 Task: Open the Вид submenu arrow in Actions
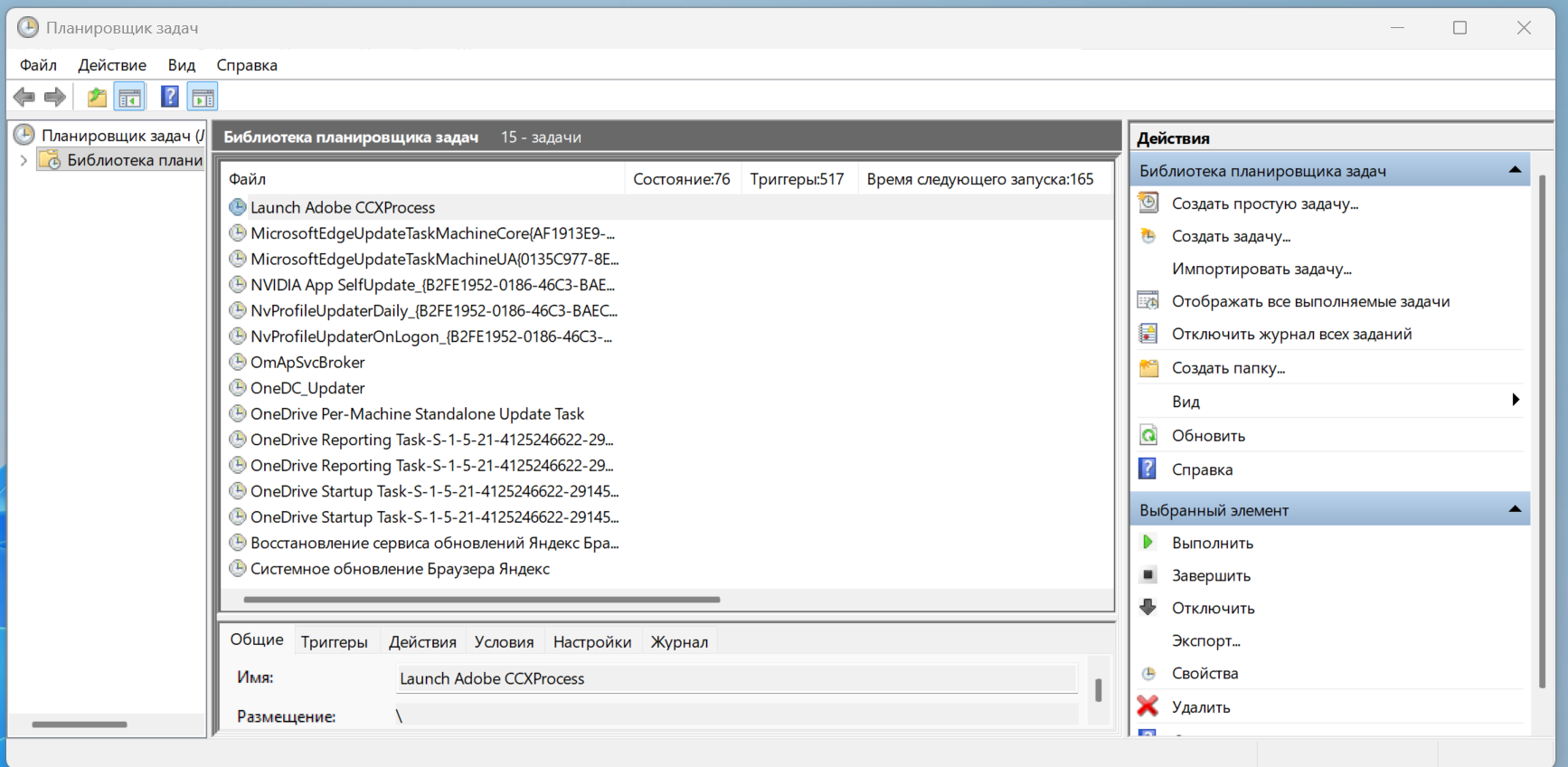(x=1516, y=401)
